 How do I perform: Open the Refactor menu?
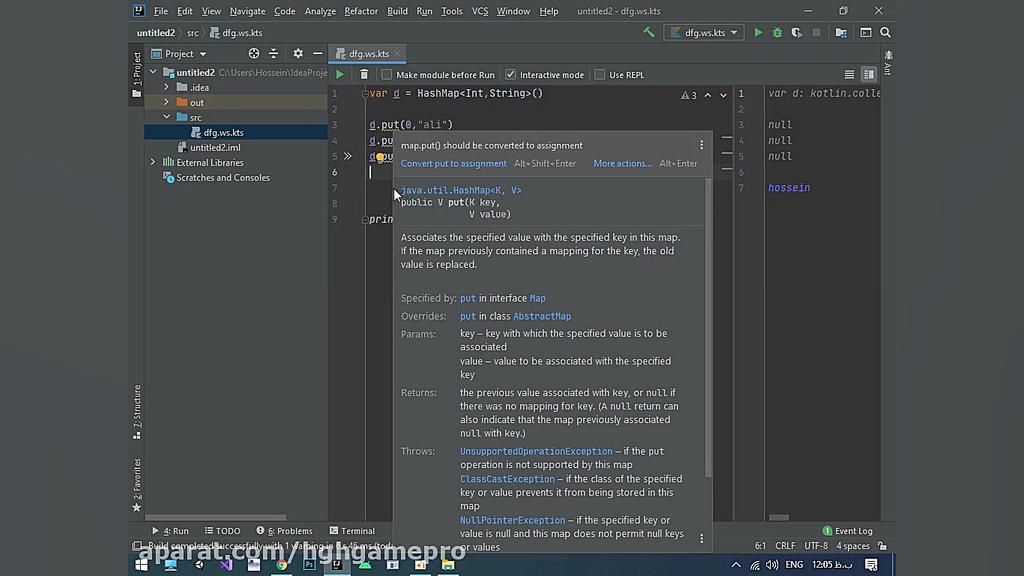pyautogui.click(x=361, y=11)
